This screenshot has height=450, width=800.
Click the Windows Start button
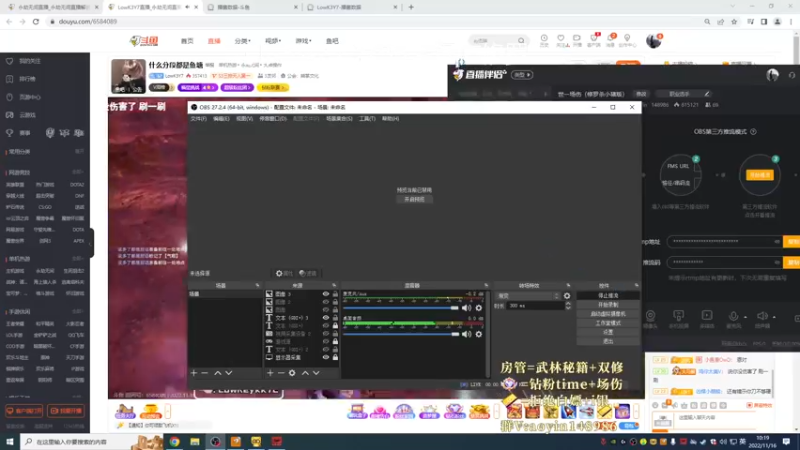pyautogui.click(x=10, y=441)
